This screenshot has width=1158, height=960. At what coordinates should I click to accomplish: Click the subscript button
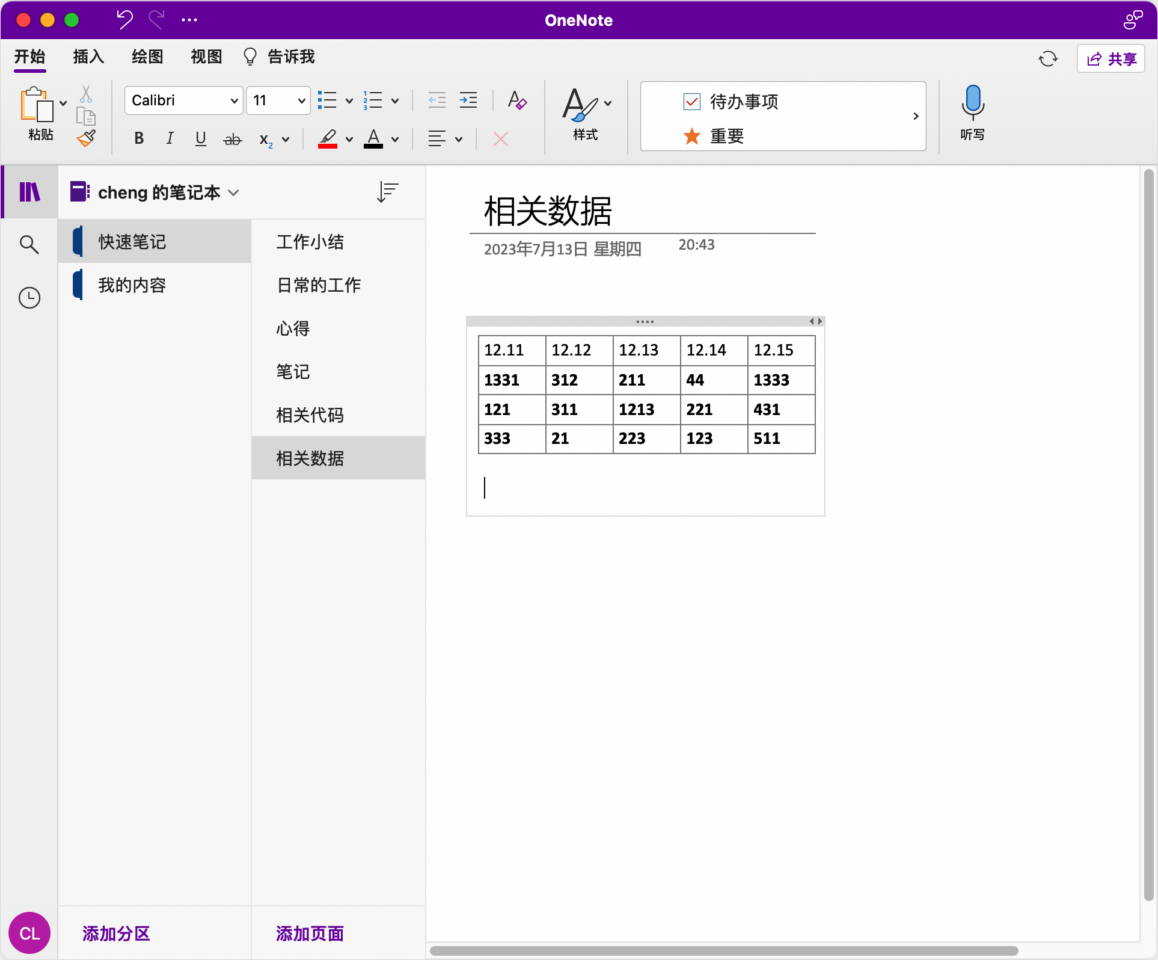(x=266, y=139)
